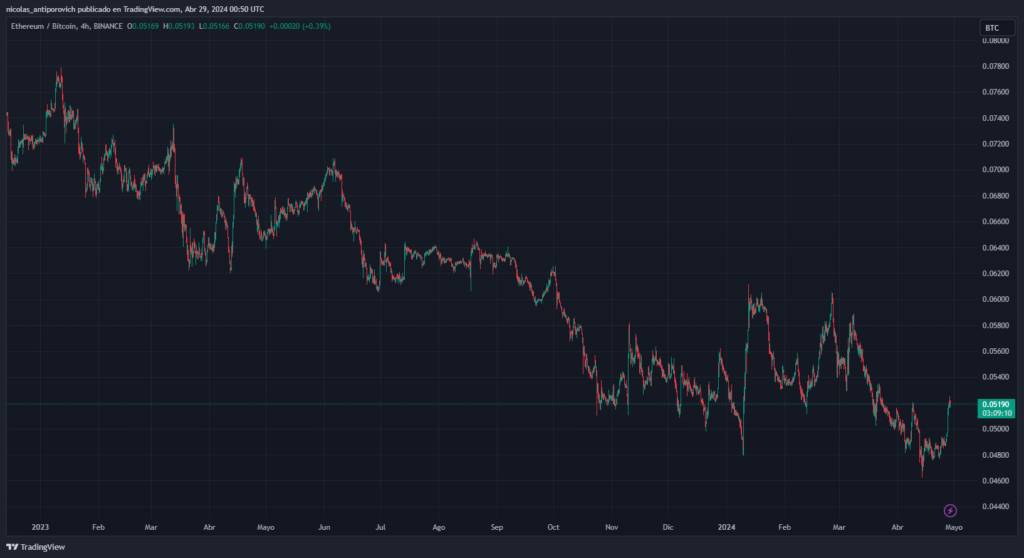The image size is (1024, 558).
Task: Select the Jun label on time axis
Action: pos(323,525)
